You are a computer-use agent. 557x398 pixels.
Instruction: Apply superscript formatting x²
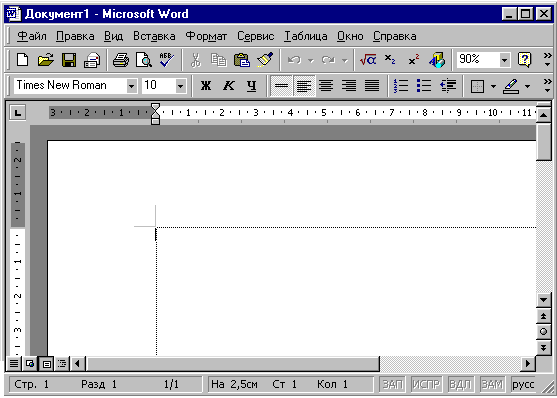click(413, 60)
